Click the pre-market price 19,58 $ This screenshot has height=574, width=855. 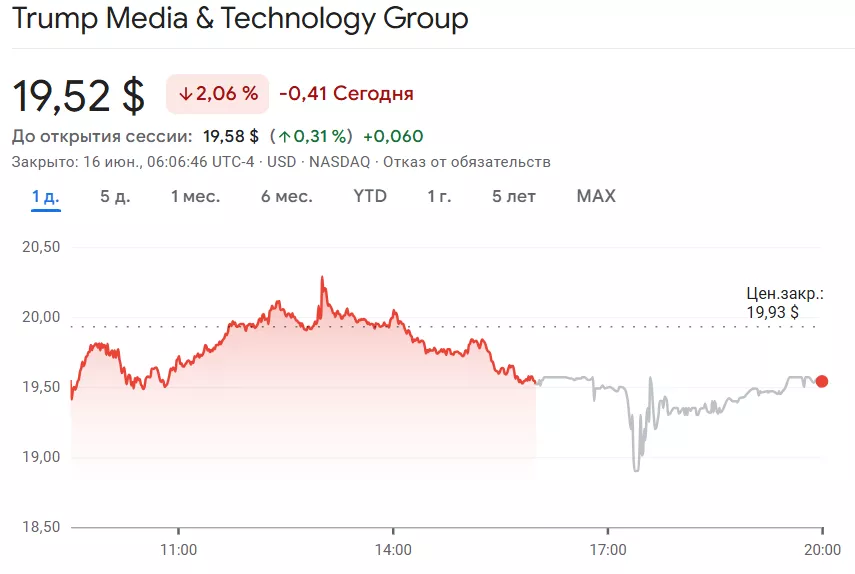231,136
